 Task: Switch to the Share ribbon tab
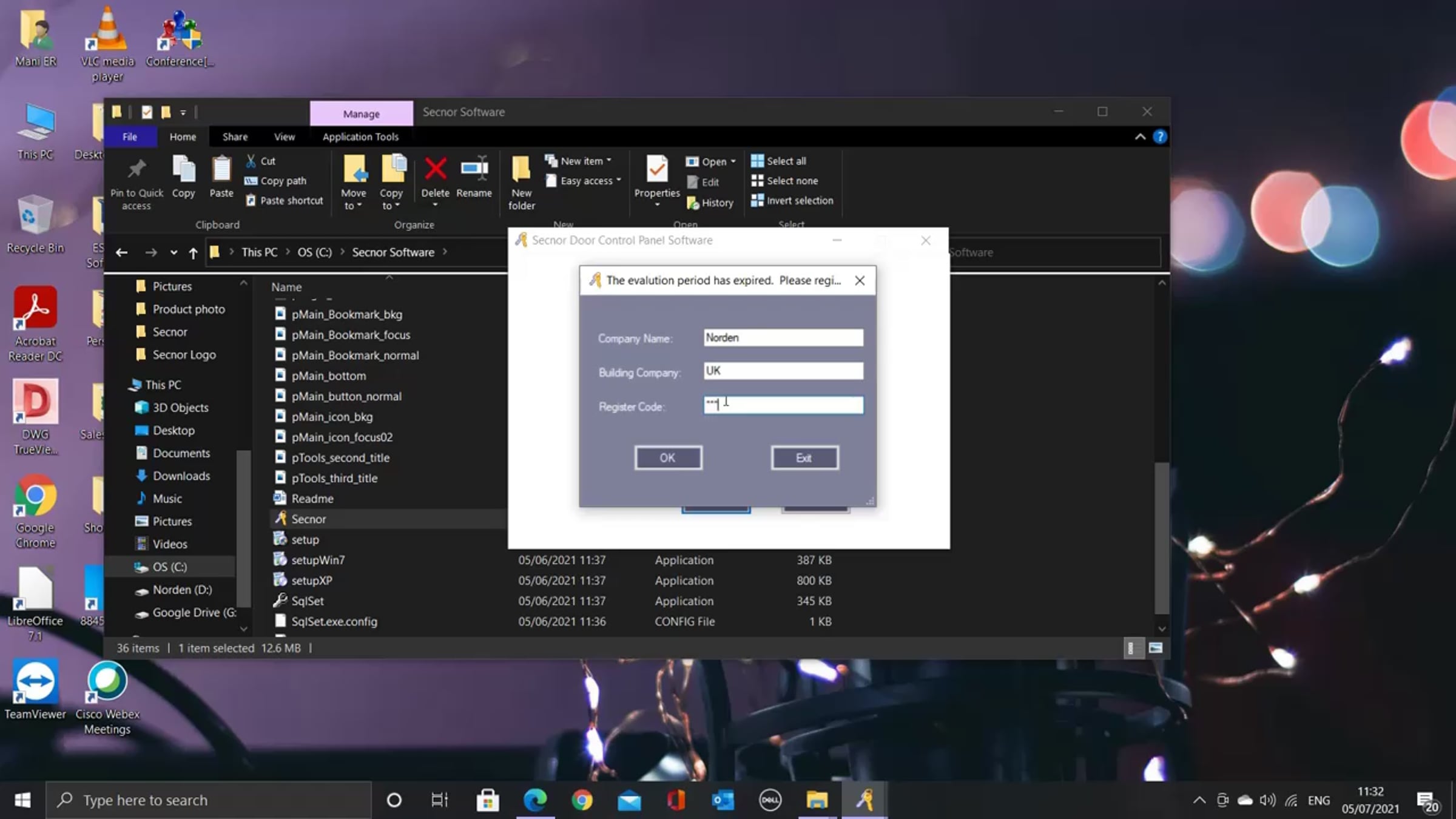pos(235,136)
